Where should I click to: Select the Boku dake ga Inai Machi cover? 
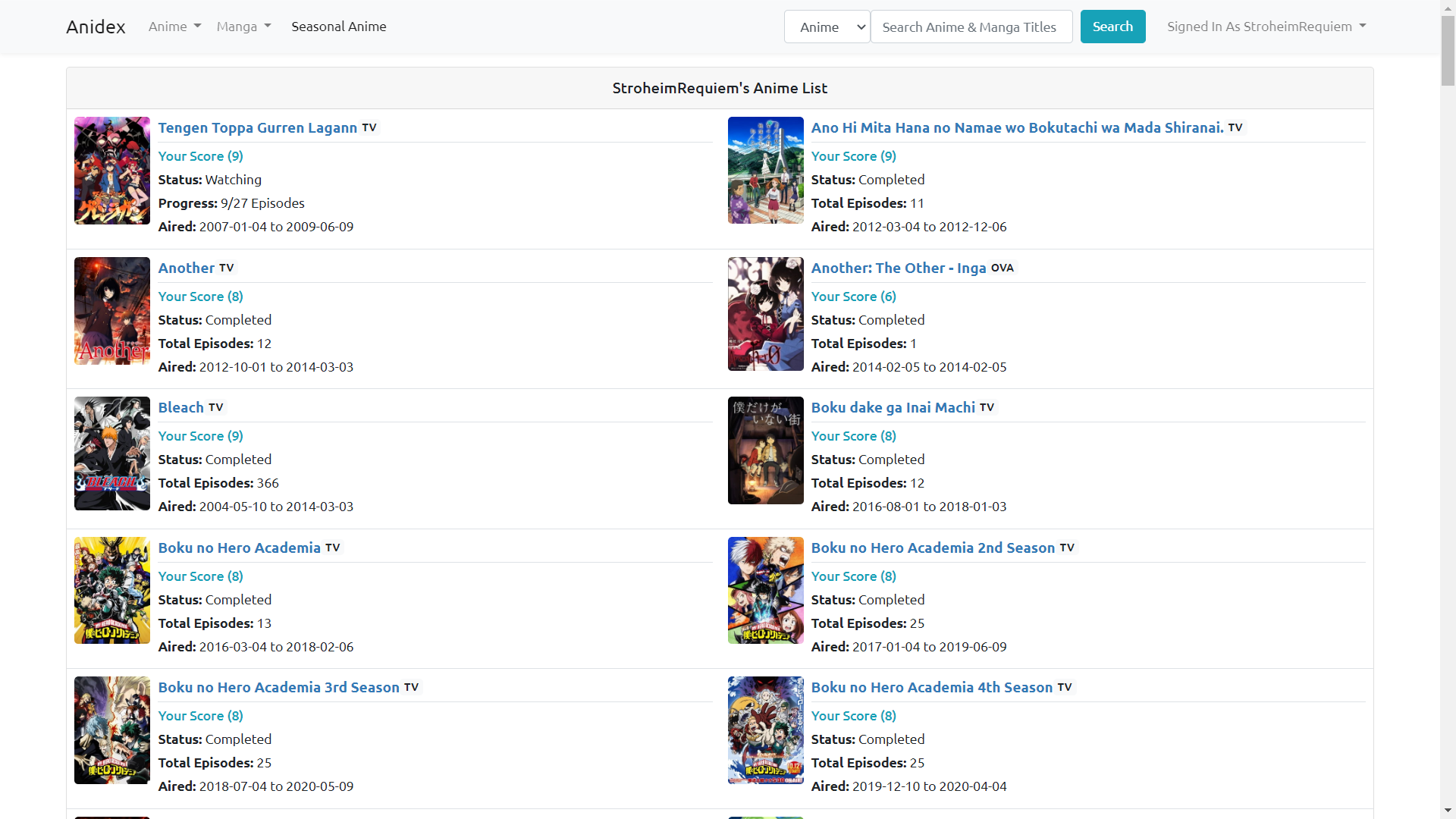pyautogui.click(x=765, y=450)
